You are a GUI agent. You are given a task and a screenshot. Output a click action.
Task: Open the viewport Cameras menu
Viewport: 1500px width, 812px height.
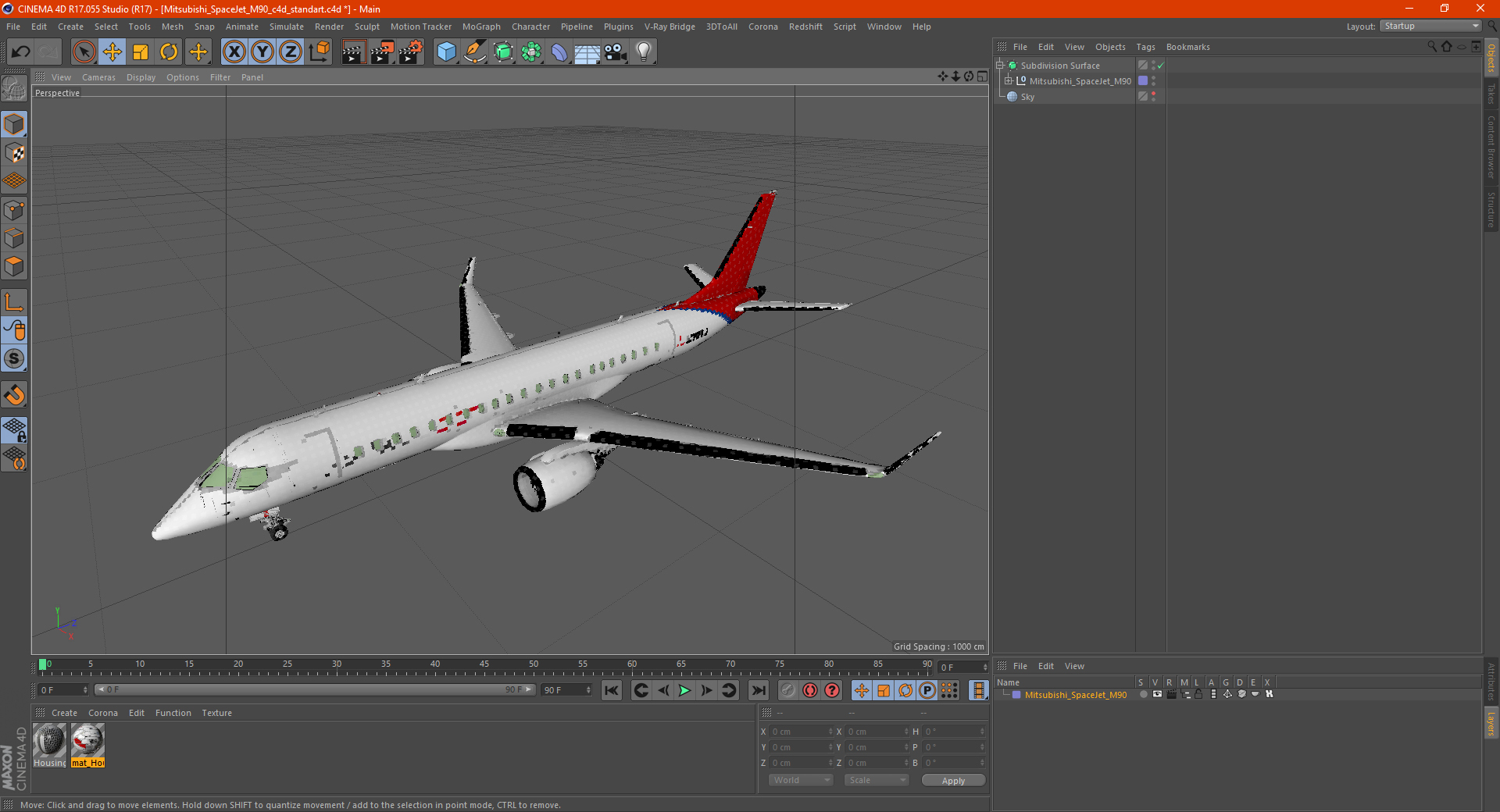pyautogui.click(x=98, y=77)
